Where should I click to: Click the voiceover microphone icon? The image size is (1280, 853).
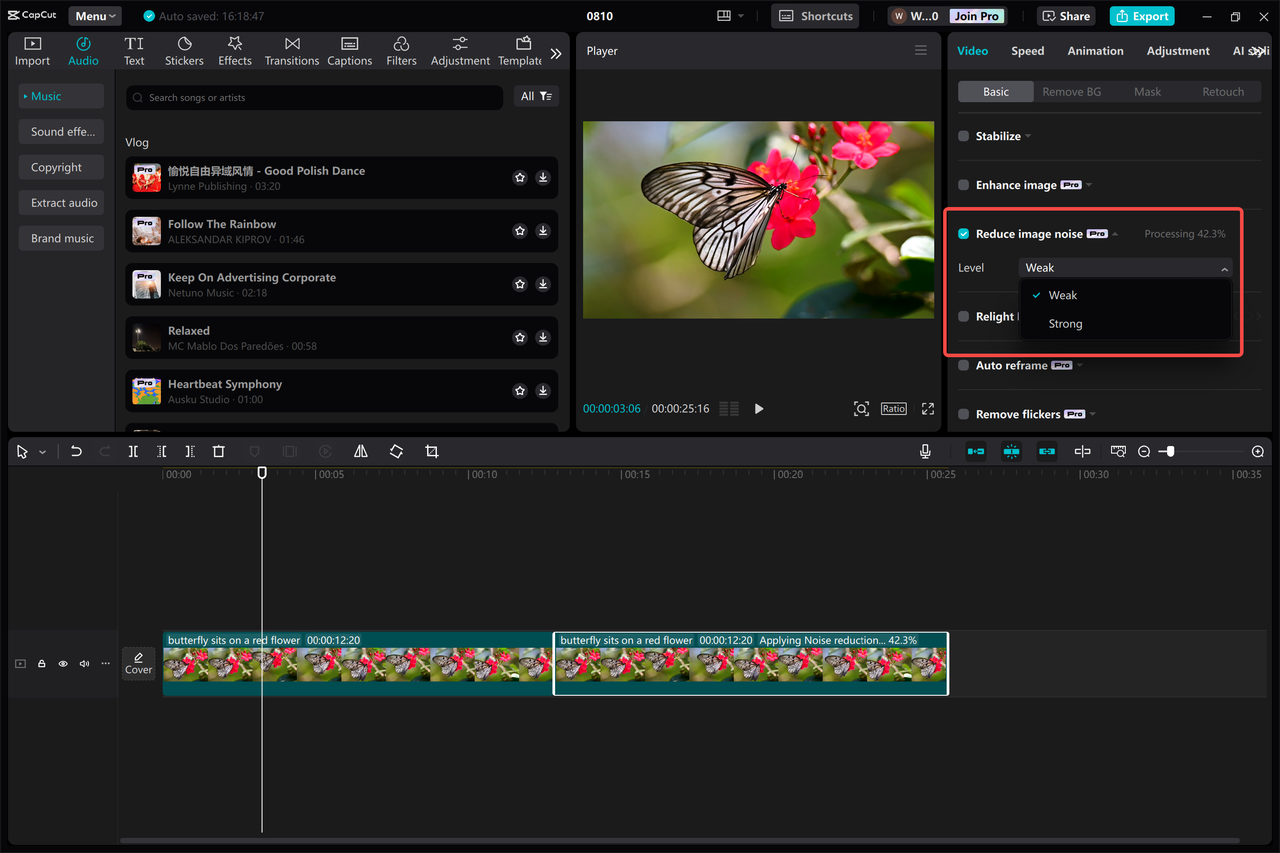924,451
